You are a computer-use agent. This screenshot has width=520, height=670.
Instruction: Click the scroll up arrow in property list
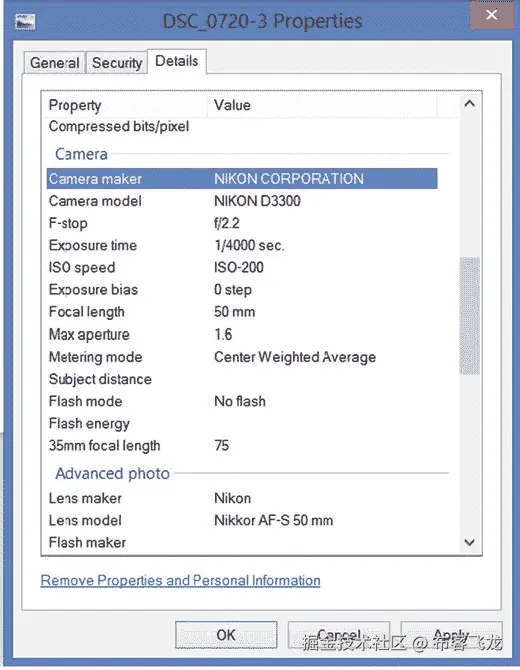pyautogui.click(x=470, y=103)
